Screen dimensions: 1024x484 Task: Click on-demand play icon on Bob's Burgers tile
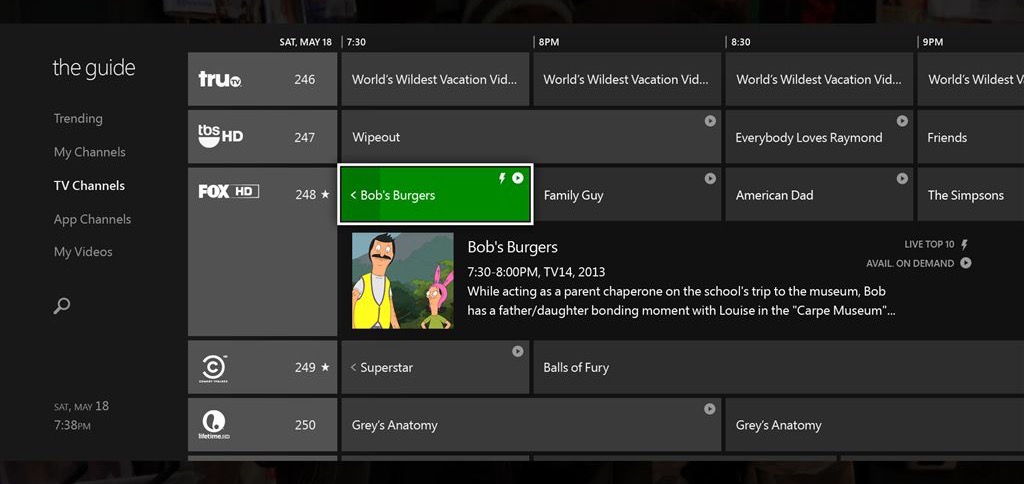pos(517,178)
